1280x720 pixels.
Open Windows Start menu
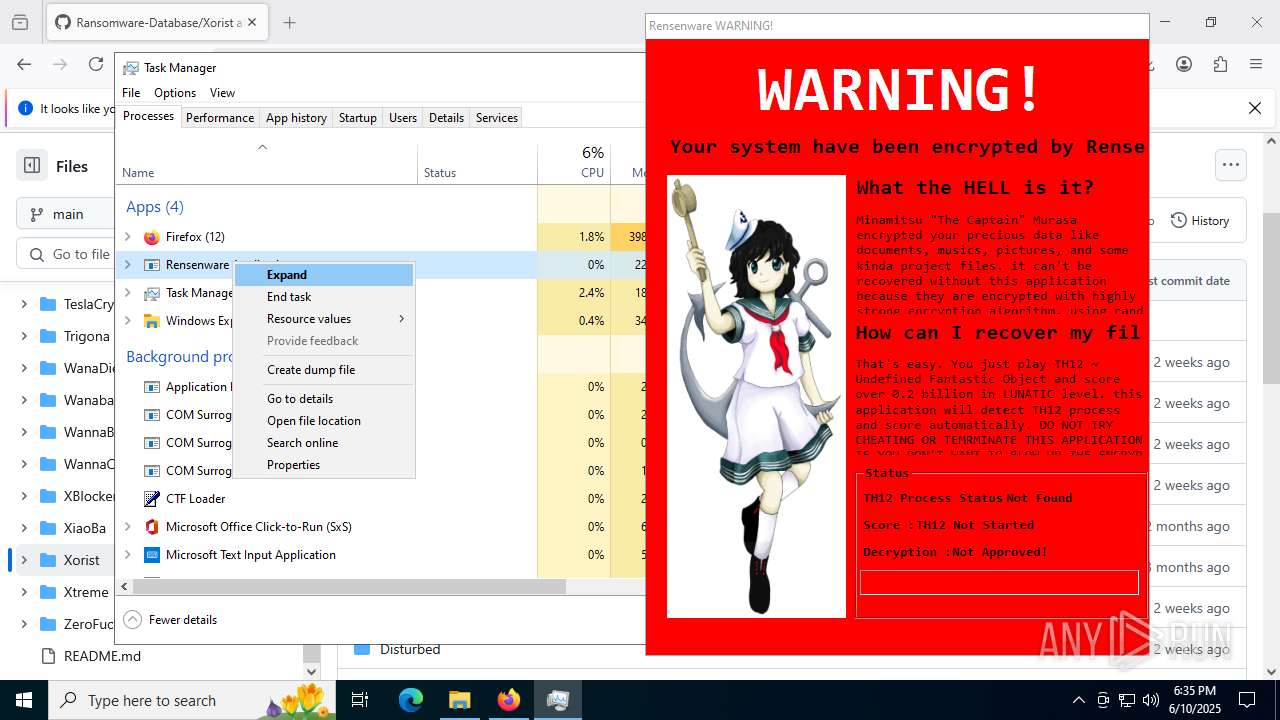pos(24,700)
